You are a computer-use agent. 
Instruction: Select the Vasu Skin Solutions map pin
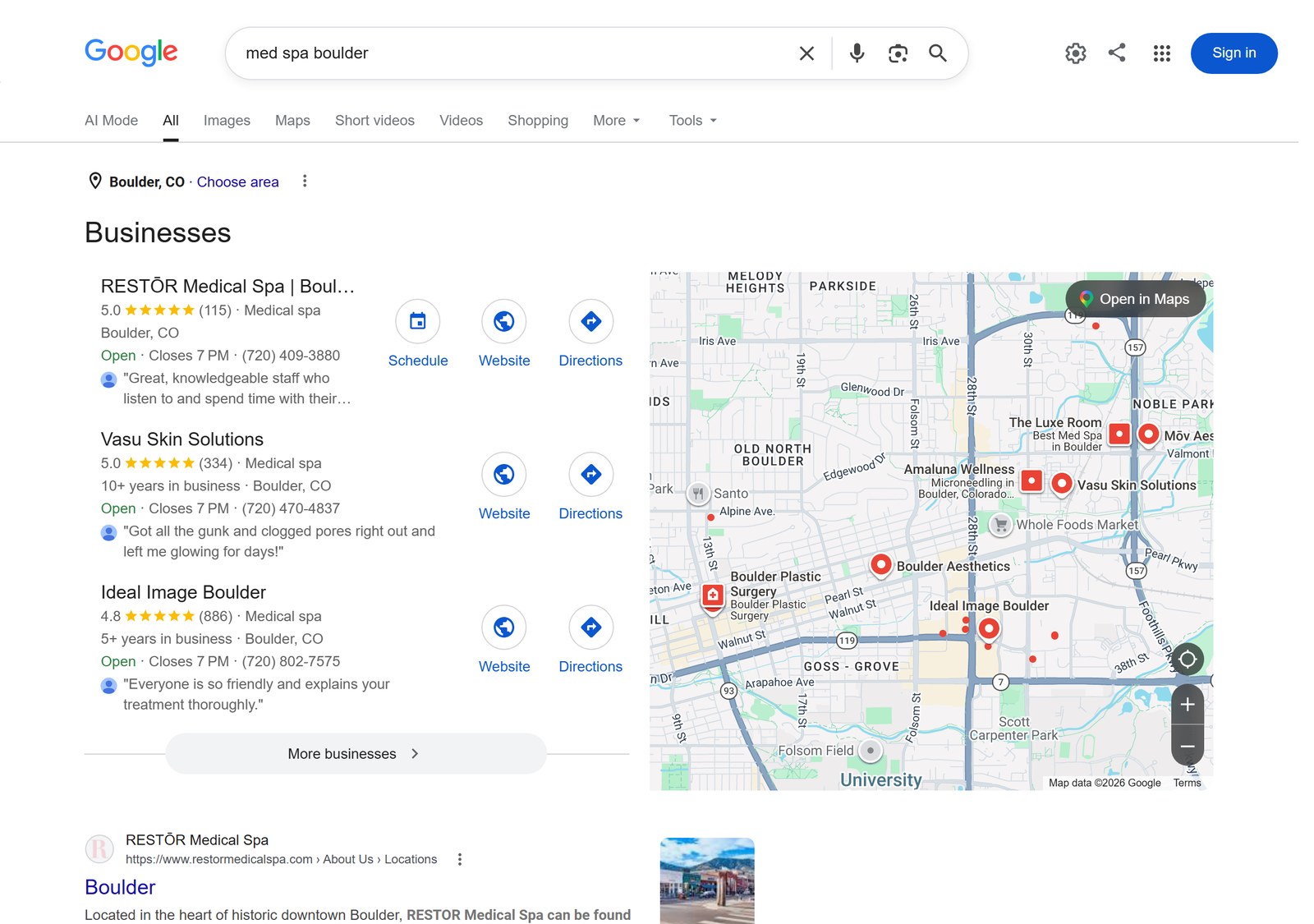1061,484
